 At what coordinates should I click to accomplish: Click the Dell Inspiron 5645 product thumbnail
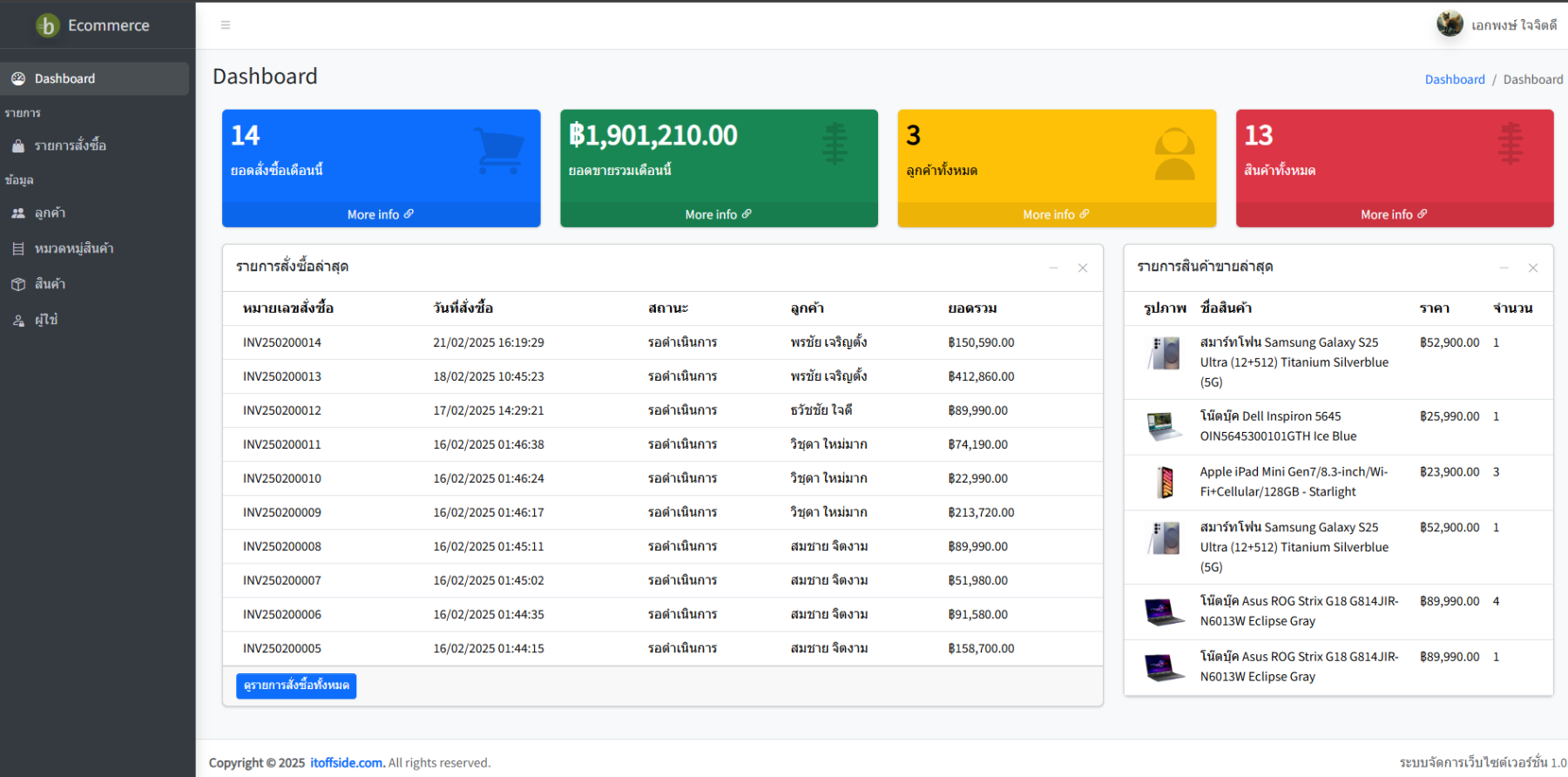tap(1165, 426)
